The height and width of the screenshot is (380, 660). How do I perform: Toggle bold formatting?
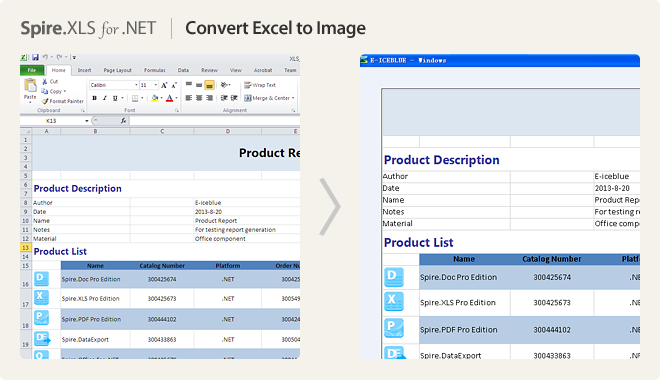(94, 98)
